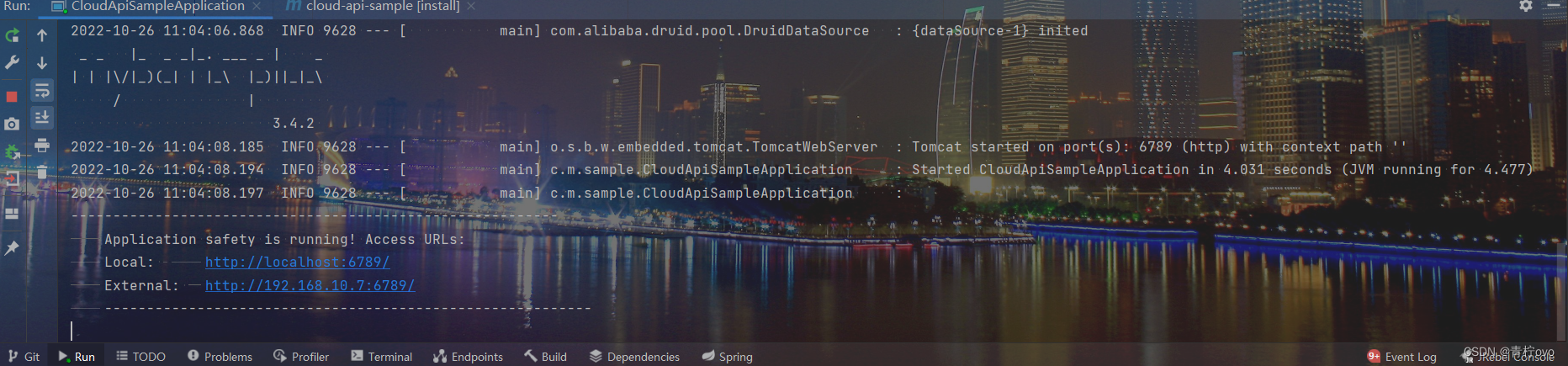Close the cloud-api-sample [install] tab
The width and height of the screenshot is (1568, 366).
click(x=471, y=7)
